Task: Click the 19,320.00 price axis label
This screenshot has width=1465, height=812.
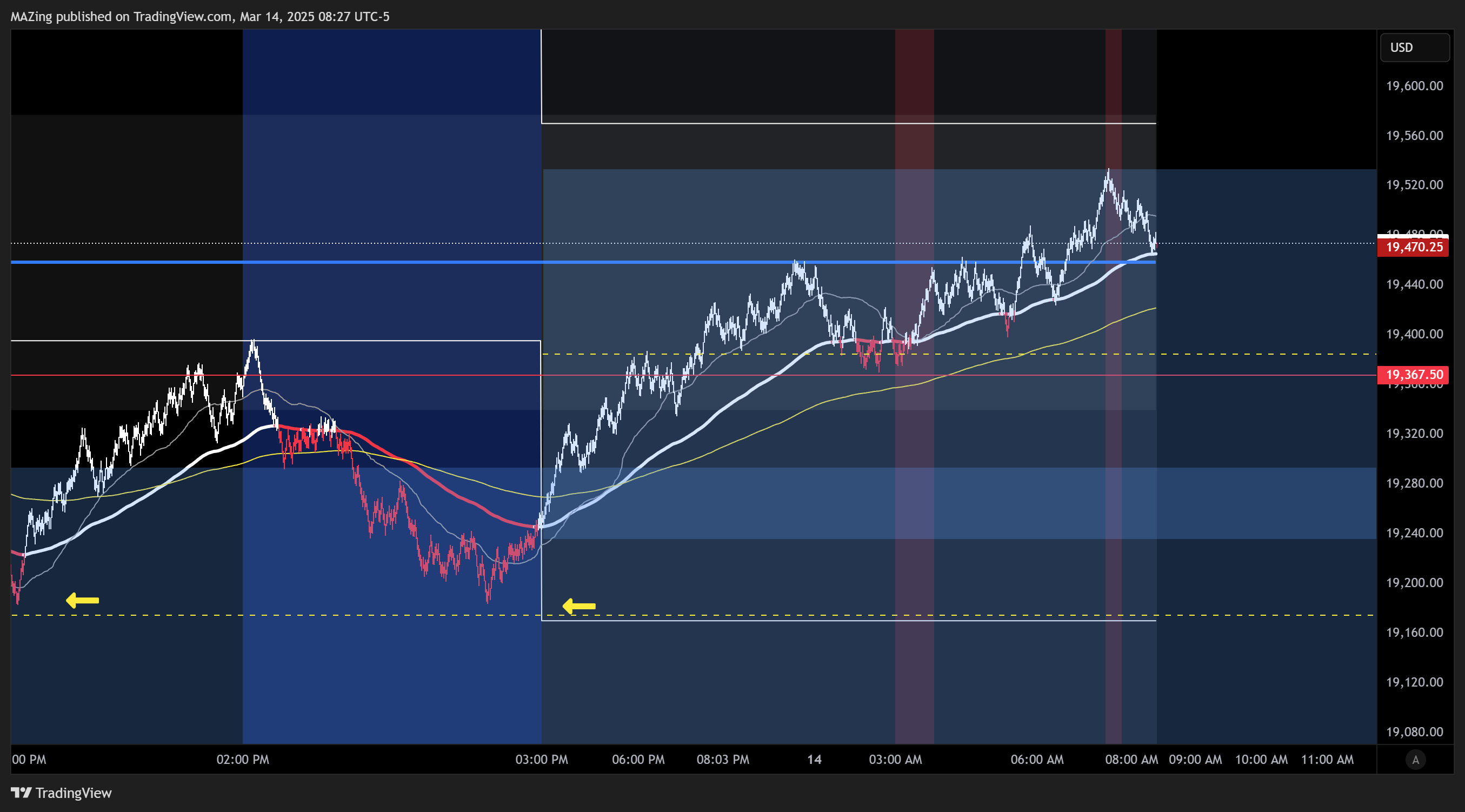Action: coord(1414,433)
